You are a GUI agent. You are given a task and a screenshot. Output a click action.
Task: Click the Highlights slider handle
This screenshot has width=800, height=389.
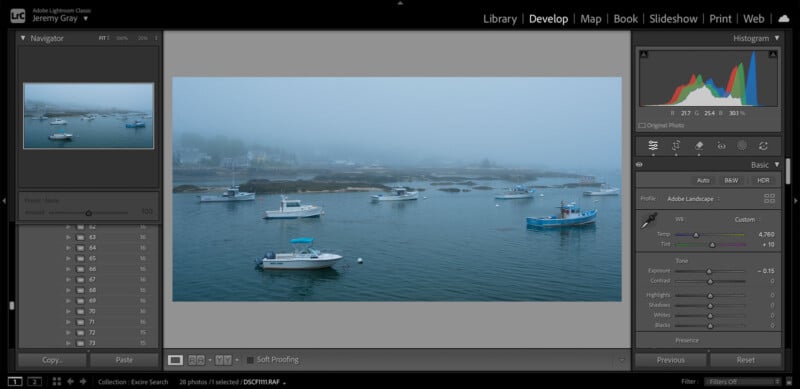[710, 296]
